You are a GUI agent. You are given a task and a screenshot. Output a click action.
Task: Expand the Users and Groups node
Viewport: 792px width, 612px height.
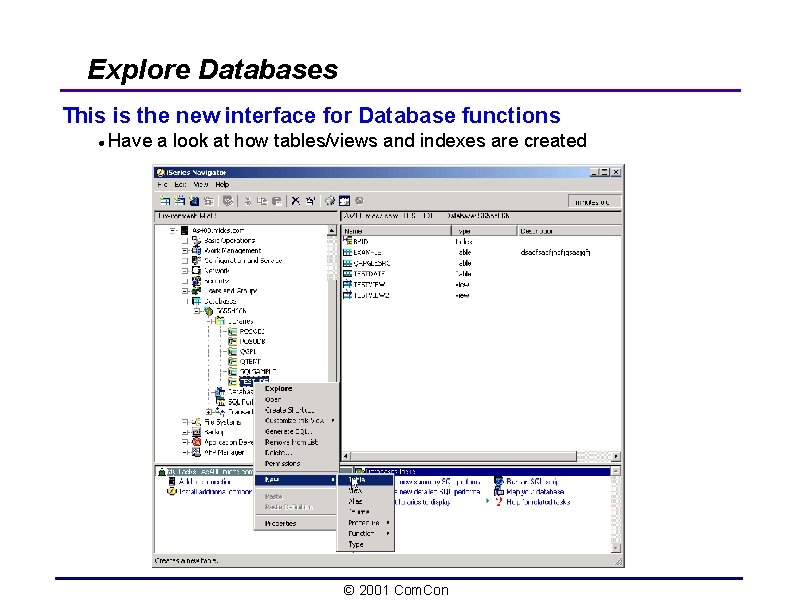click(185, 291)
